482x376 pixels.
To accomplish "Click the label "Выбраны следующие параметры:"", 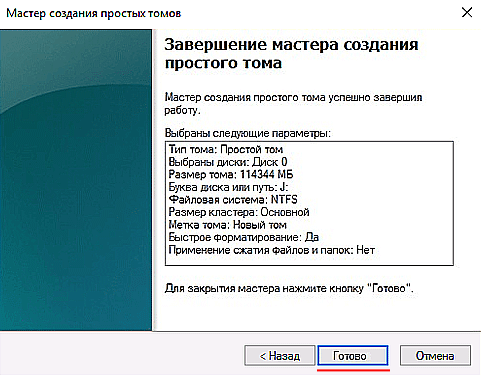I will (x=248, y=133).
